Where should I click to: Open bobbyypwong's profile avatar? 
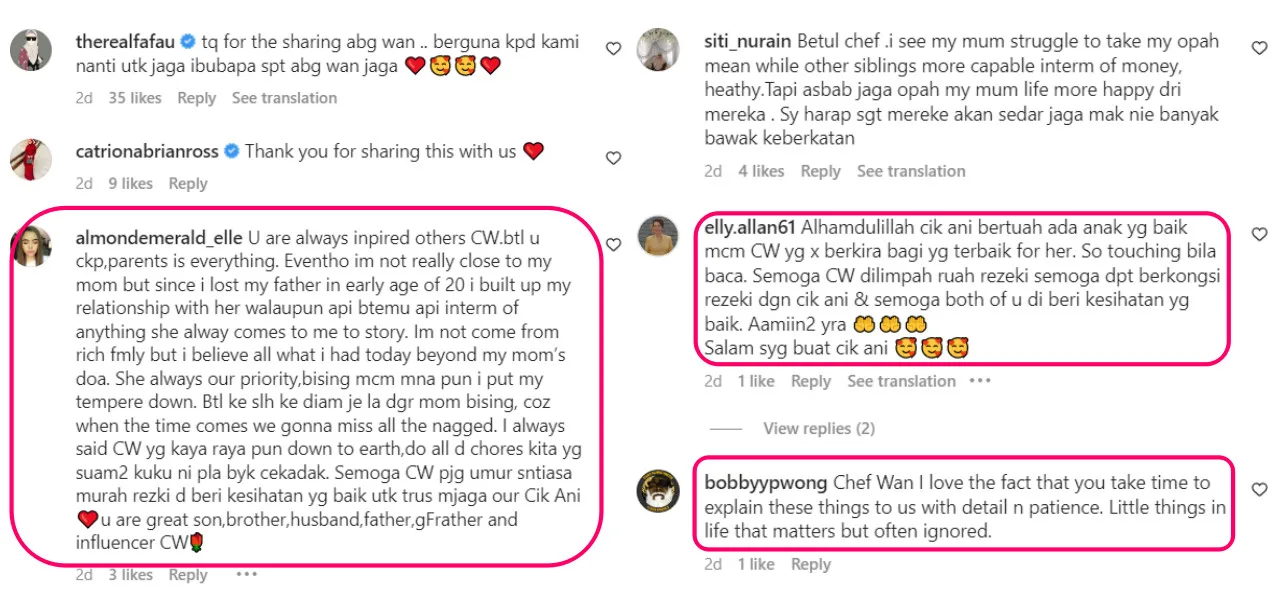(x=659, y=490)
